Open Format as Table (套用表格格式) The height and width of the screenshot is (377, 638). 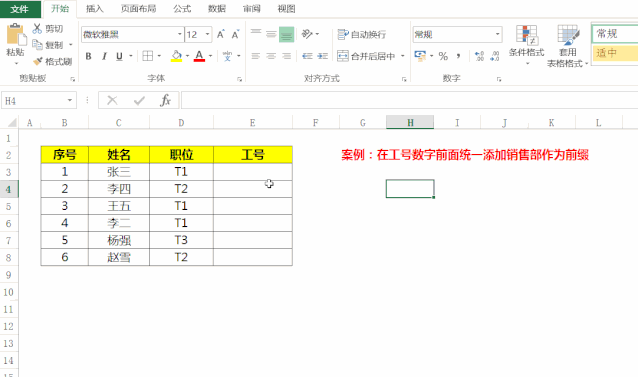tap(568, 46)
